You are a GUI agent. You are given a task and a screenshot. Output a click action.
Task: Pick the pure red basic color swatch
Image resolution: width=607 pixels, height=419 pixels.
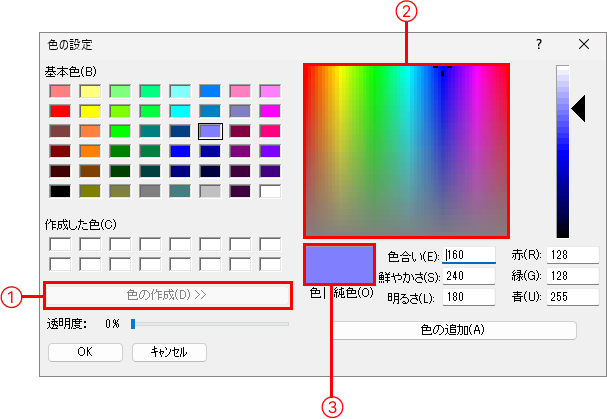[60, 110]
